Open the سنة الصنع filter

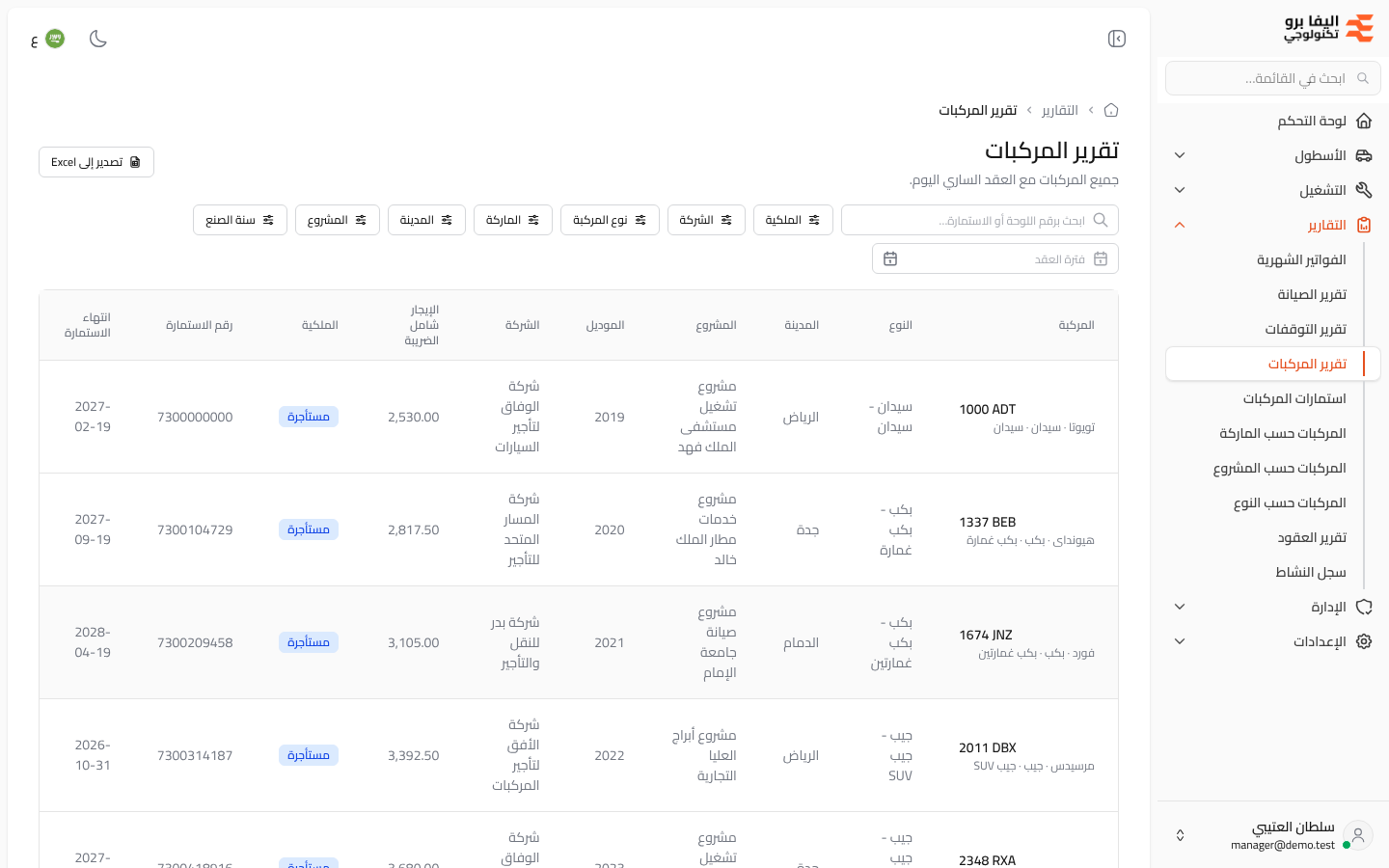click(240, 220)
